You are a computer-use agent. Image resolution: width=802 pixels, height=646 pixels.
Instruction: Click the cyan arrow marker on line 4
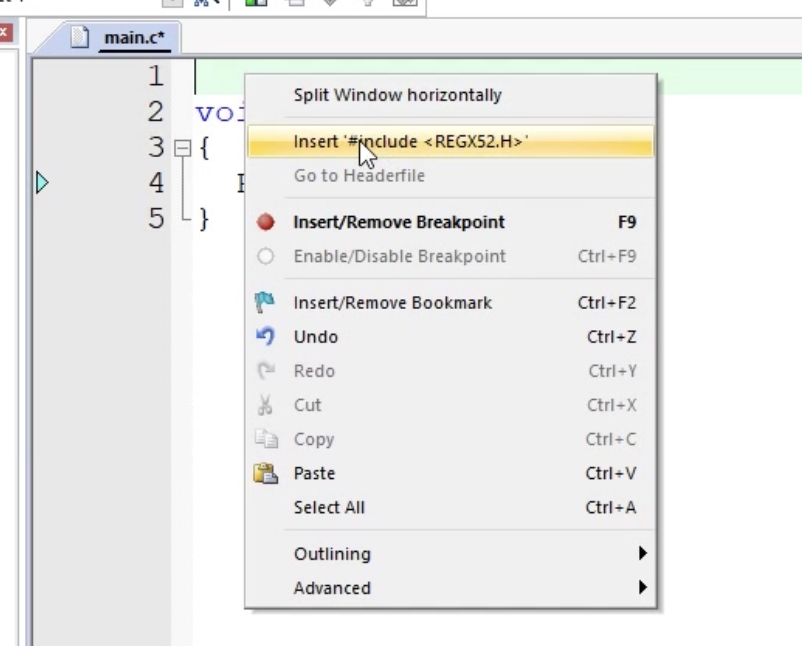(42, 183)
